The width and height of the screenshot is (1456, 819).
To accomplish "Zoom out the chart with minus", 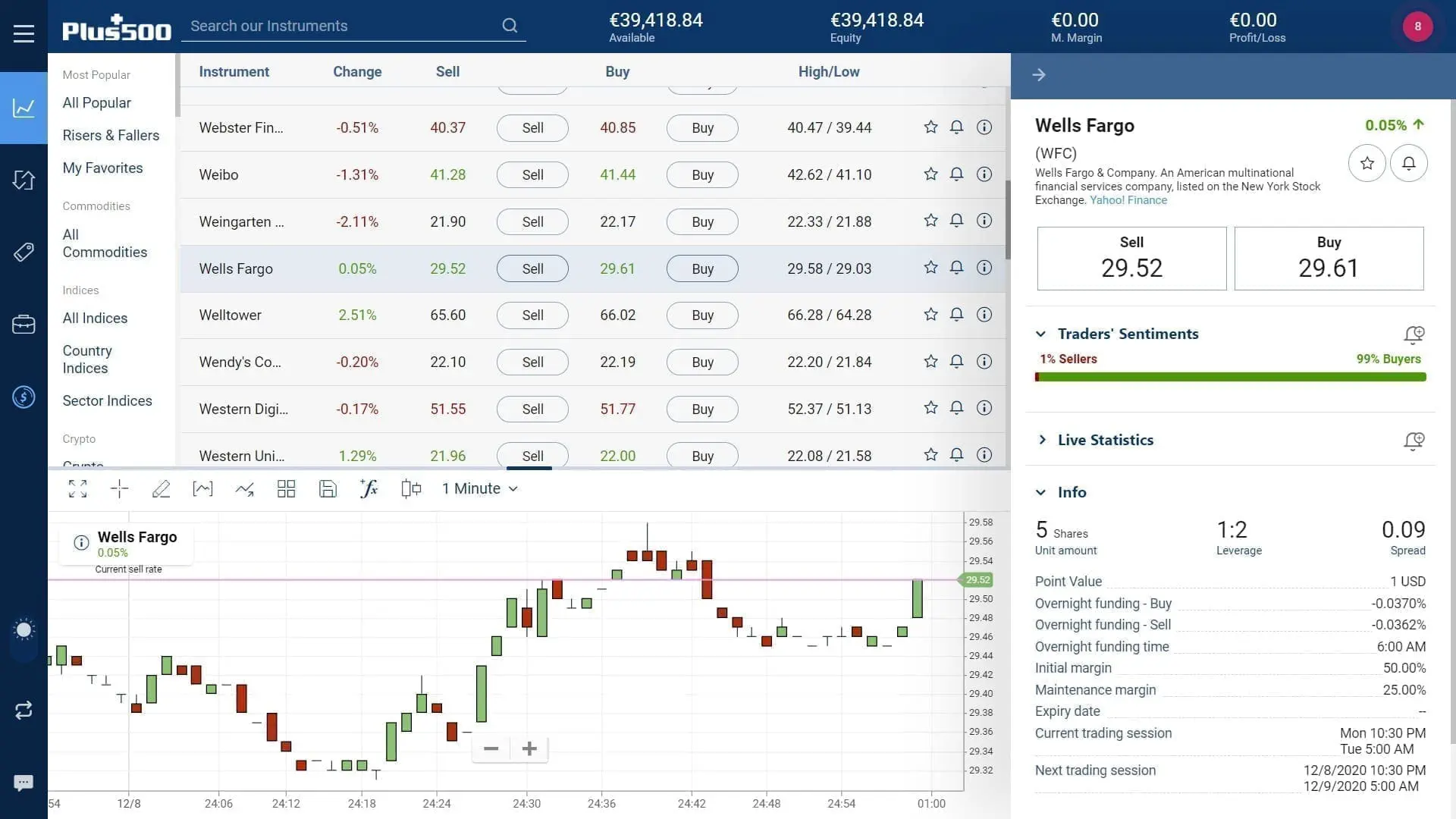I will tap(491, 749).
